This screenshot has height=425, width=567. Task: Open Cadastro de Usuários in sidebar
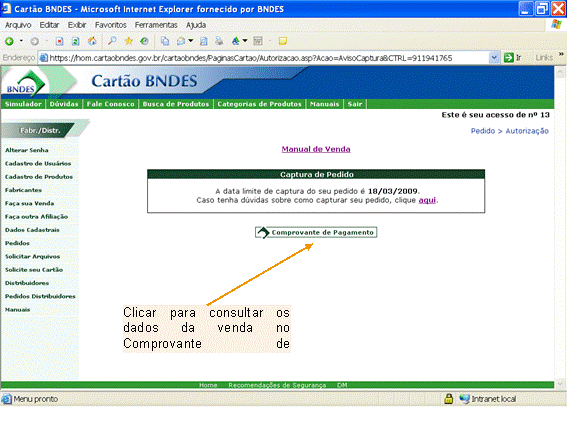pyautogui.click(x=38, y=163)
